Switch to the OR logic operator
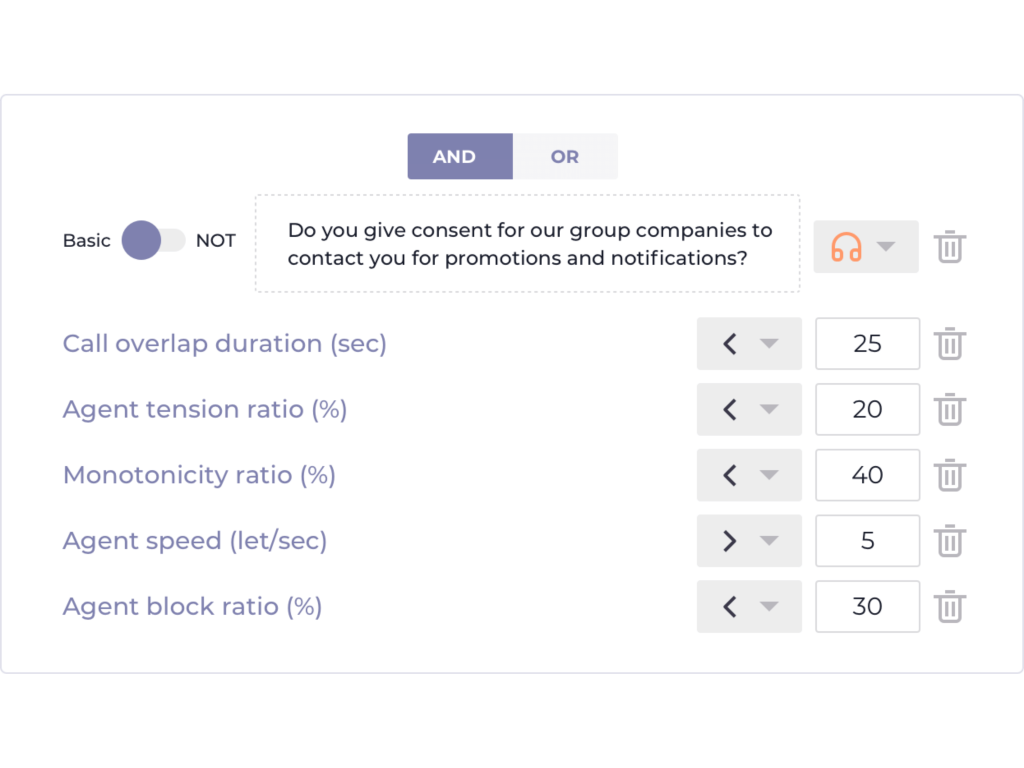The width and height of the screenshot is (1024, 768). point(565,157)
